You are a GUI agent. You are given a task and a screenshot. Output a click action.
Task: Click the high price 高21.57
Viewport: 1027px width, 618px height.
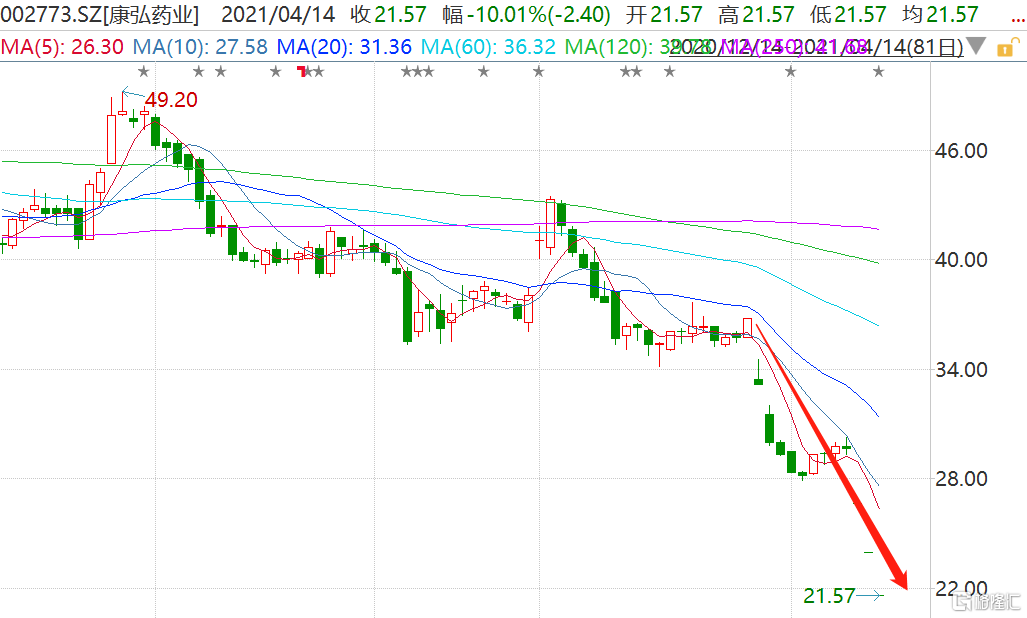coord(756,14)
